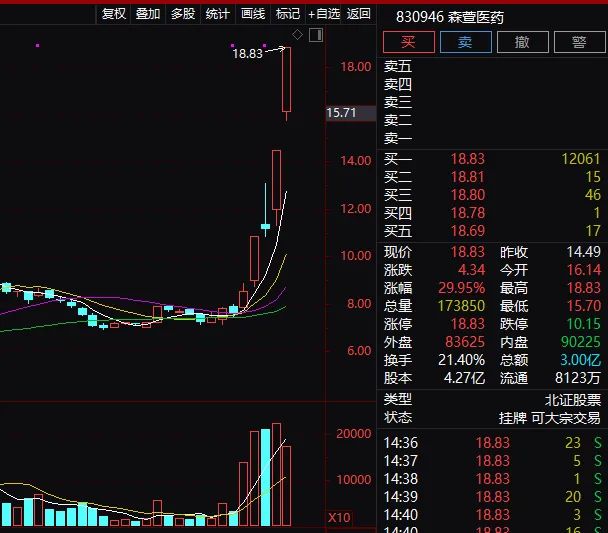Click the 内盘 value 90225
Viewport: 608px width, 533px height.
click(x=581, y=342)
